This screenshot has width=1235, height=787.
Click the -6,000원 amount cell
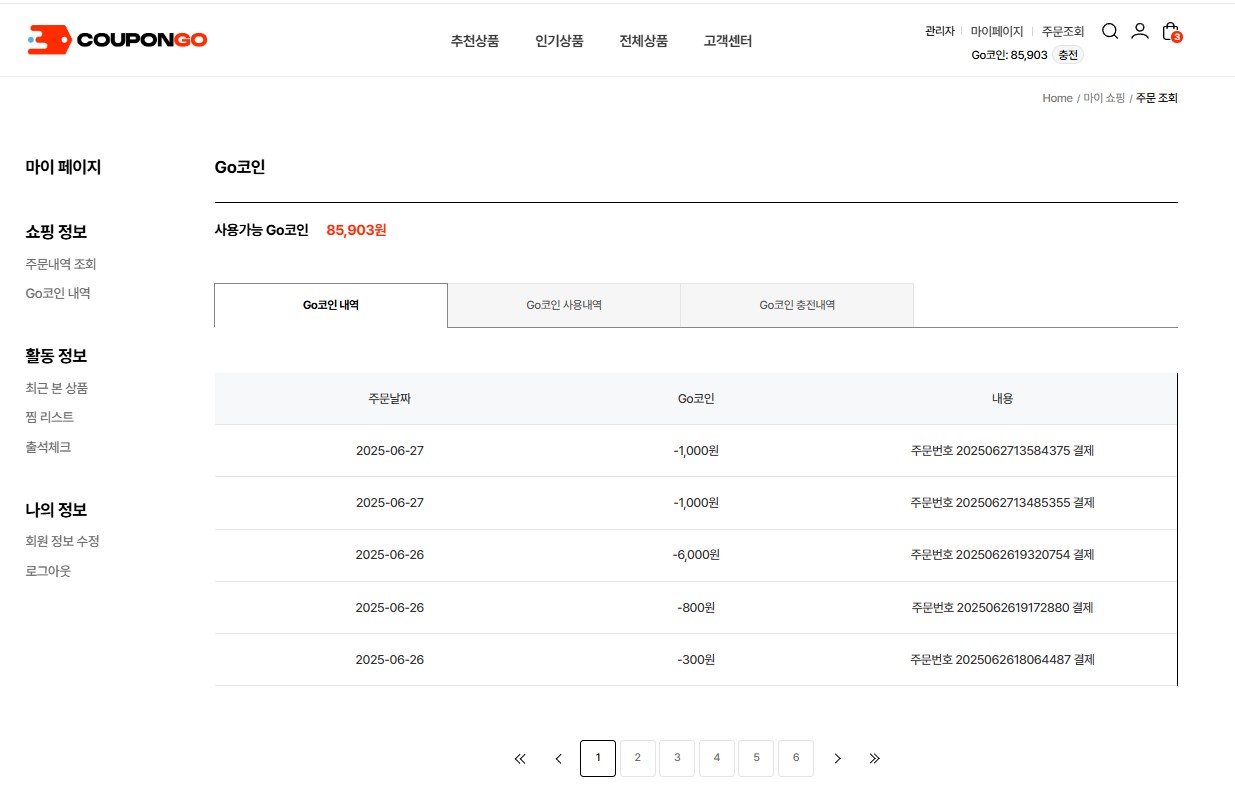(x=696, y=554)
